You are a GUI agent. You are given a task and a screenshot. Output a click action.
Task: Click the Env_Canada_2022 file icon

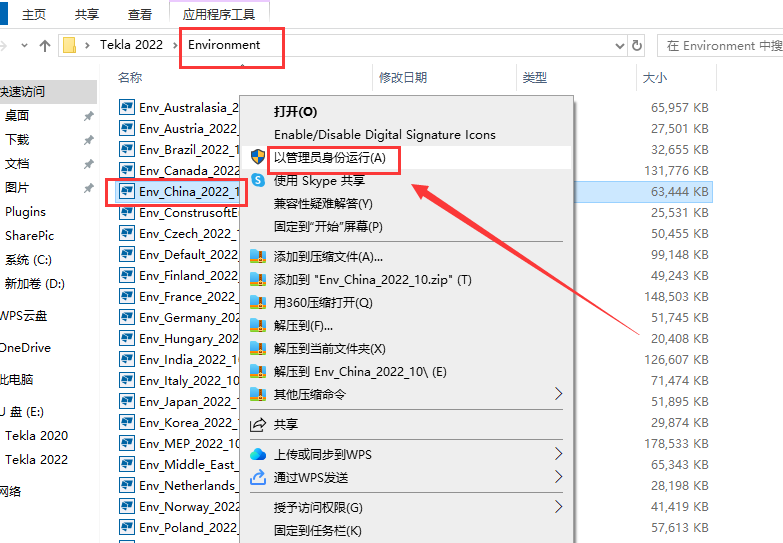point(127,170)
